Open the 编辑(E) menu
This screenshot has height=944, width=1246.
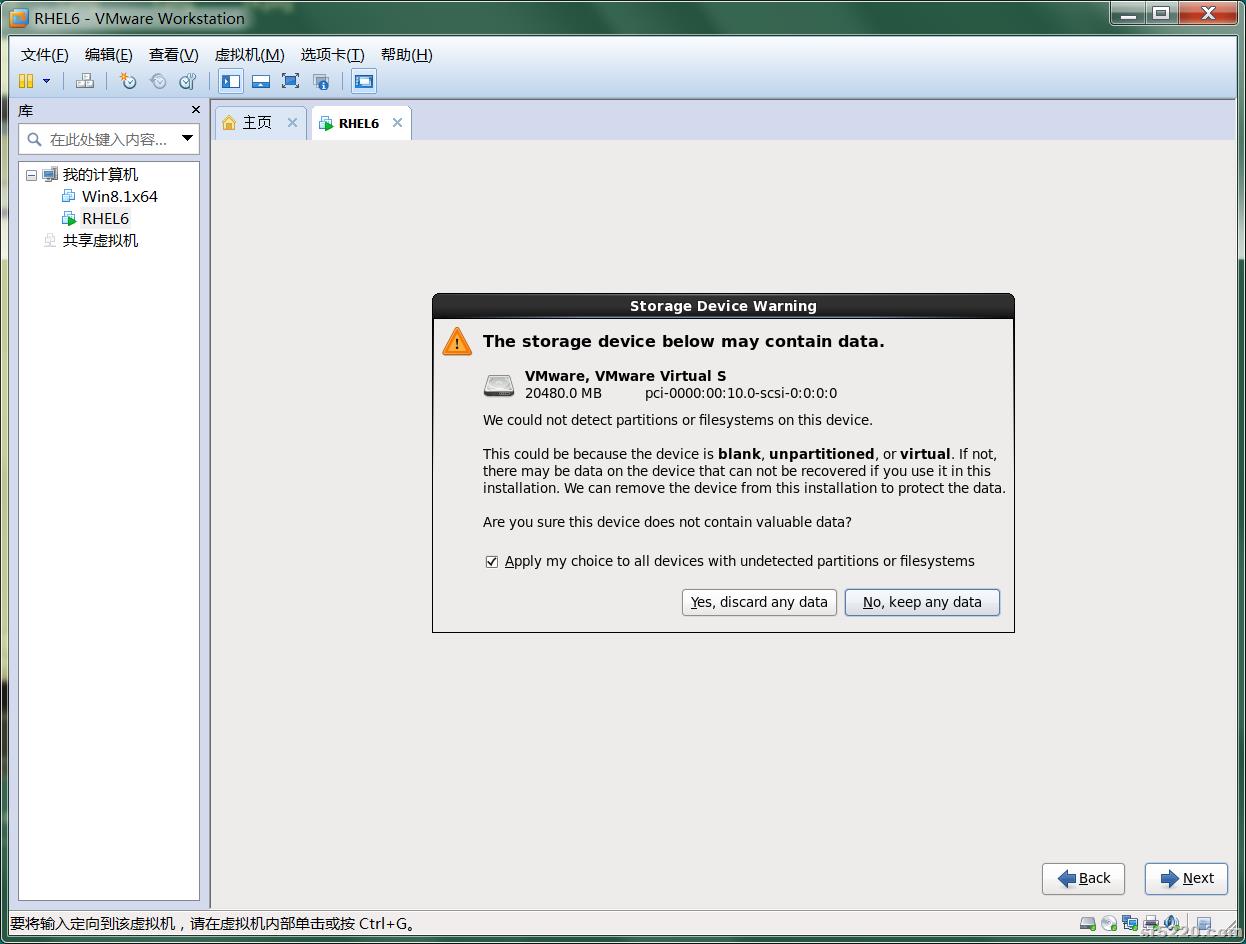tap(109, 55)
